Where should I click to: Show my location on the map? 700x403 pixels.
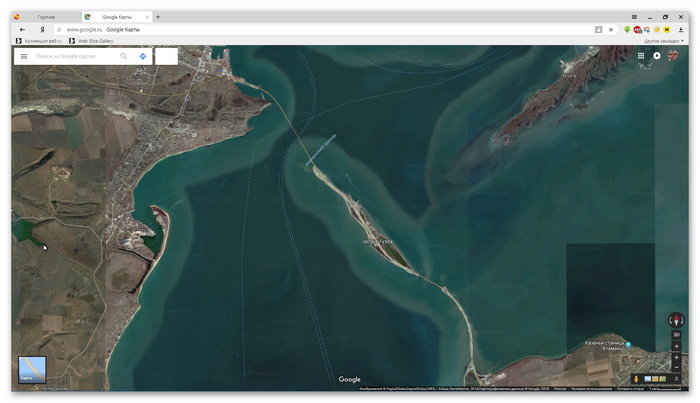click(676, 345)
